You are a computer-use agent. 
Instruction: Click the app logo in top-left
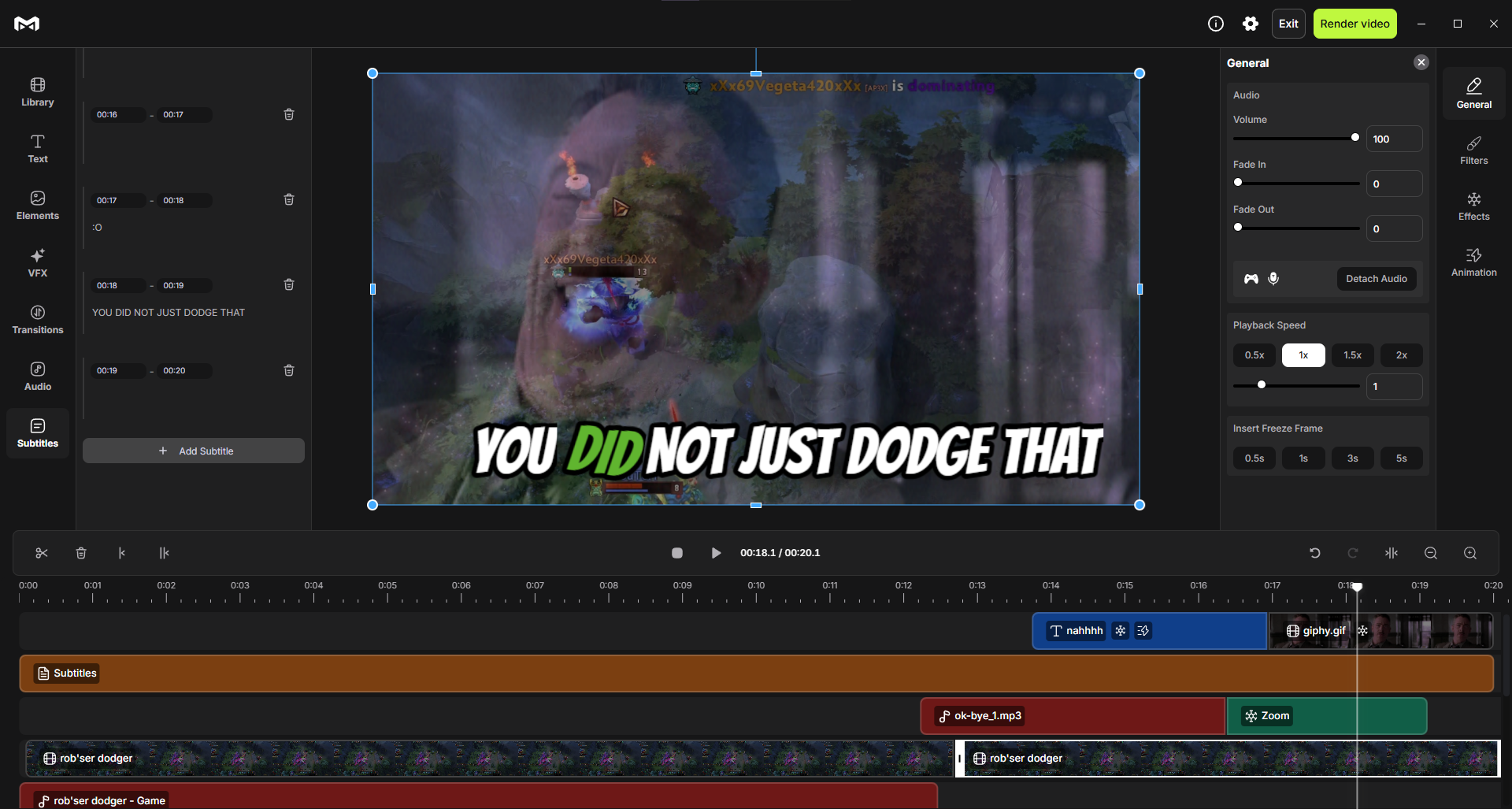(x=27, y=24)
